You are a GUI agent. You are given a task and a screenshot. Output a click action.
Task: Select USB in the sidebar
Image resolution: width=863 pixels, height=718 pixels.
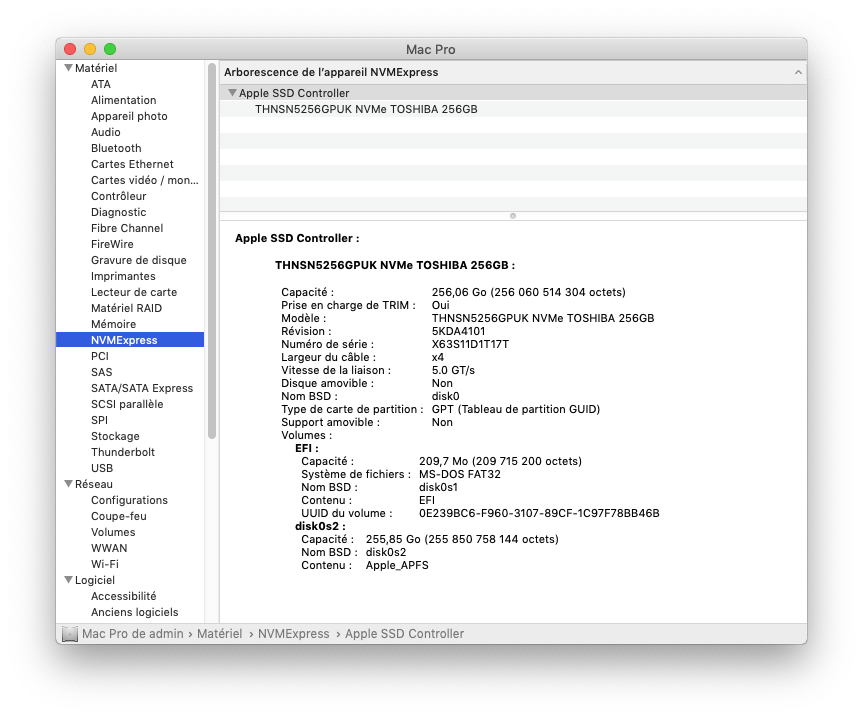tap(102, 468)
